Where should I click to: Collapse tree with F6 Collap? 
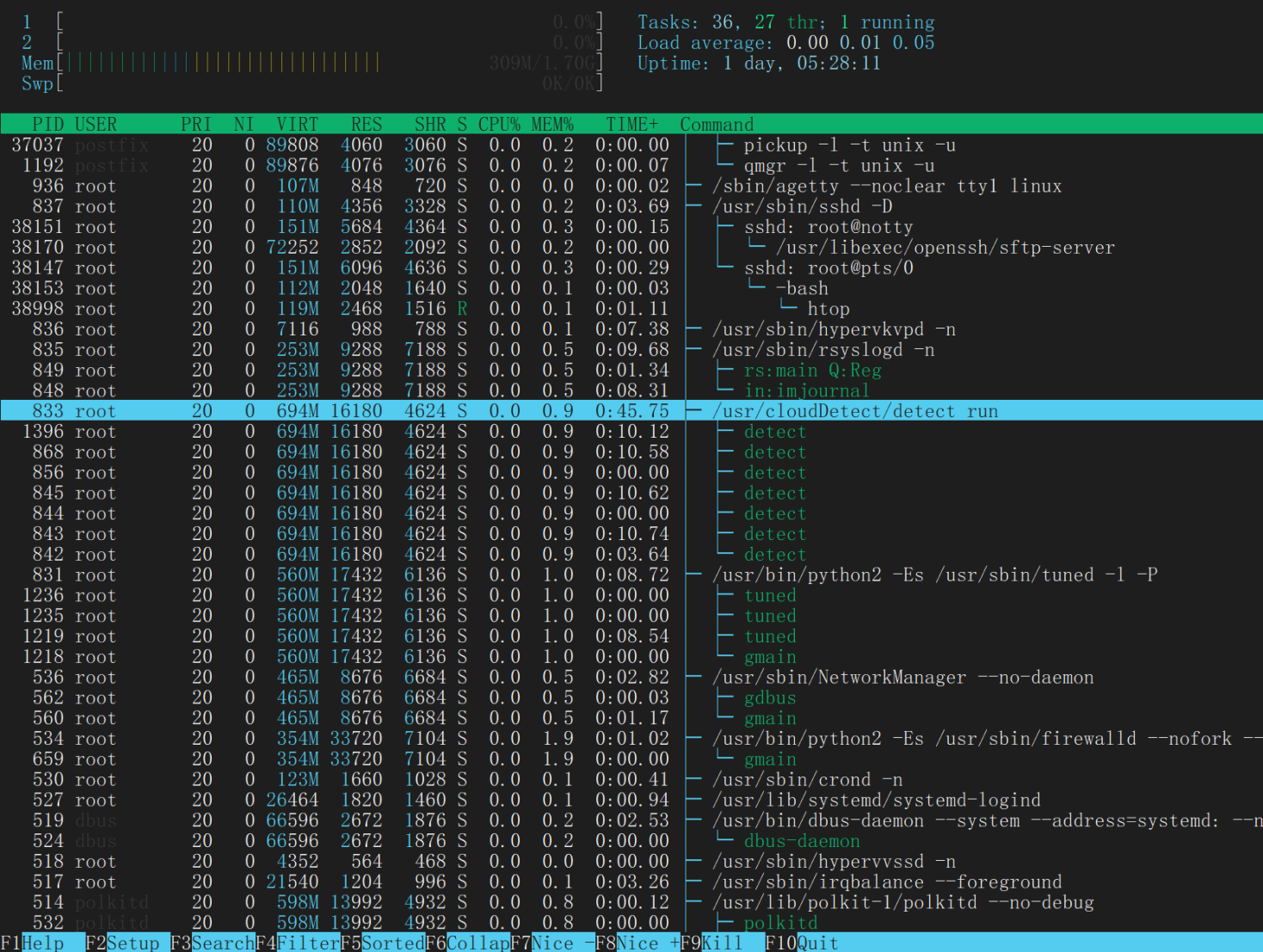[x=468, y=943]
